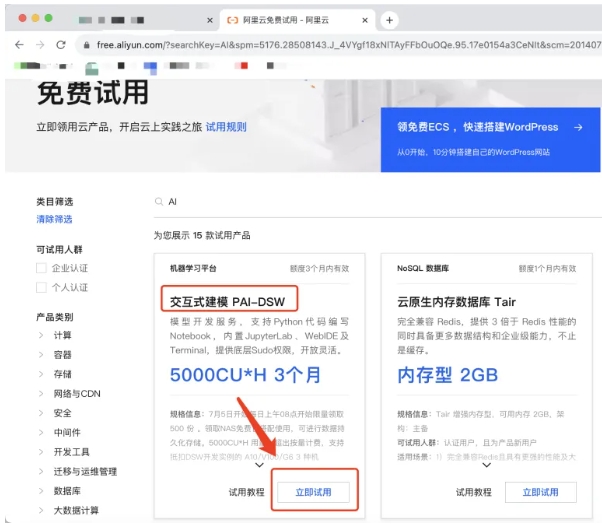Click the 机器学习平台 category label
Image resolution: width=602 pixels, height=524 pixels.
[x=193, y=268]
